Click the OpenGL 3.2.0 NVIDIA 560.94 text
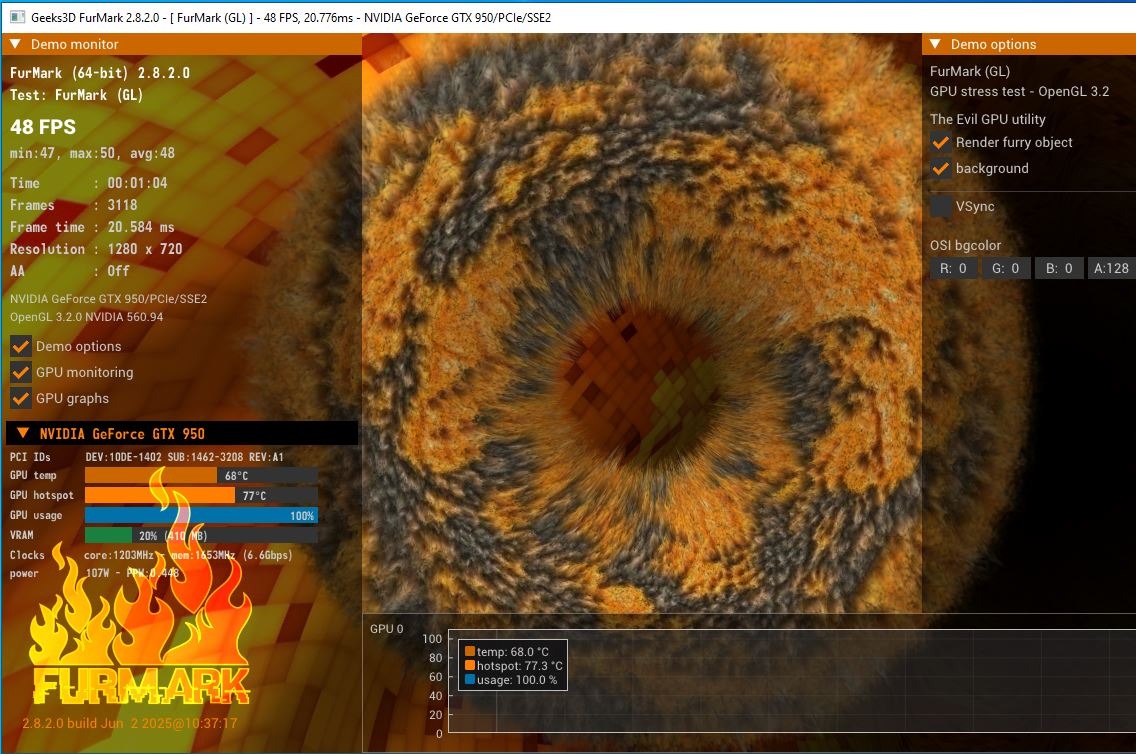The height and width of the screenshot is (754, 1136). click(86, 317)
